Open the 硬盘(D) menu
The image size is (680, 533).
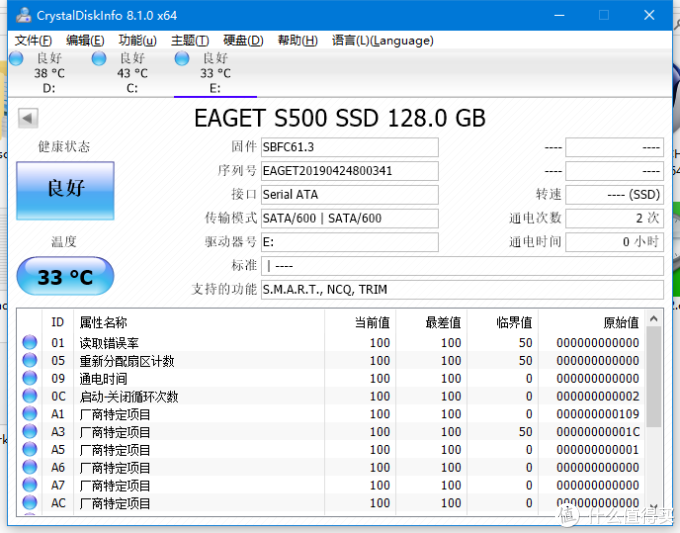243,41
